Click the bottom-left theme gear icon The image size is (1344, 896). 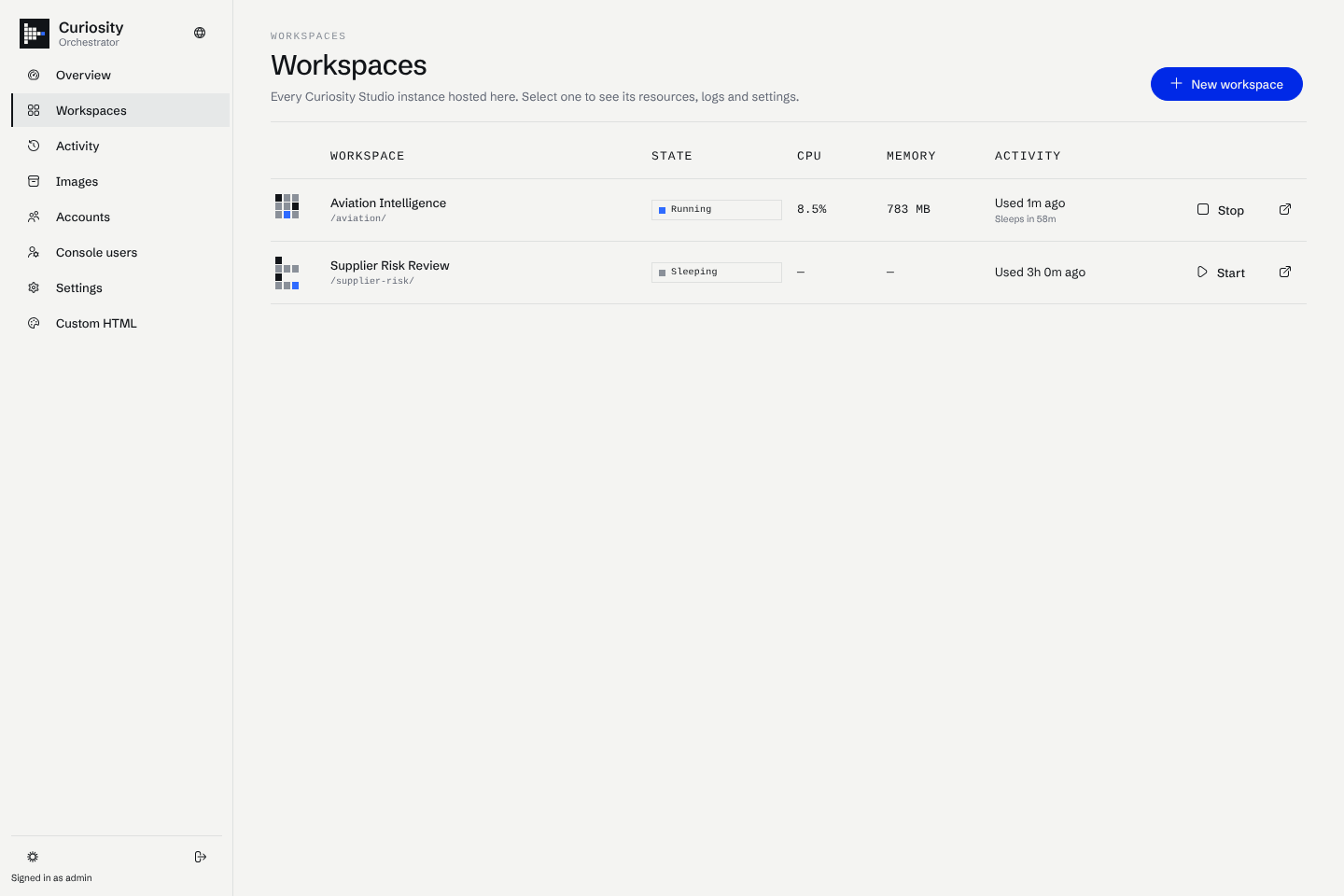pos(33,857)
